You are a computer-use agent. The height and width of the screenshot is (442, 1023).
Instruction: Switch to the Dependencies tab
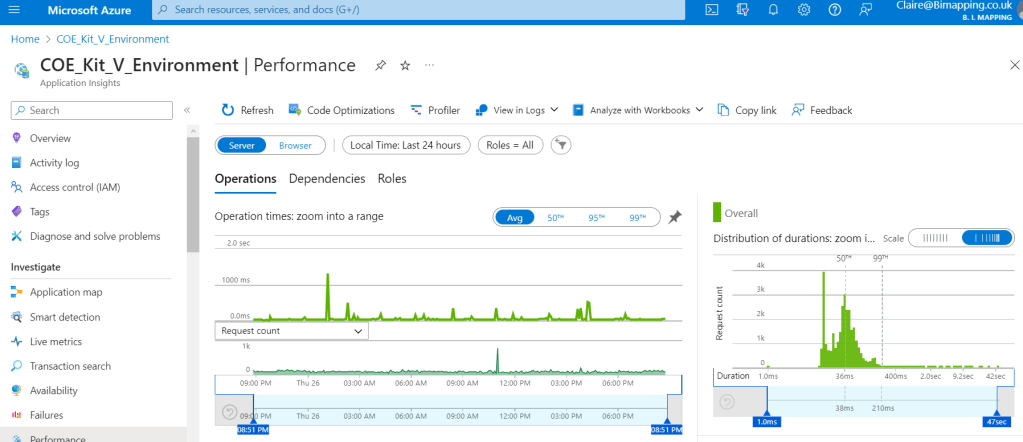327,178
